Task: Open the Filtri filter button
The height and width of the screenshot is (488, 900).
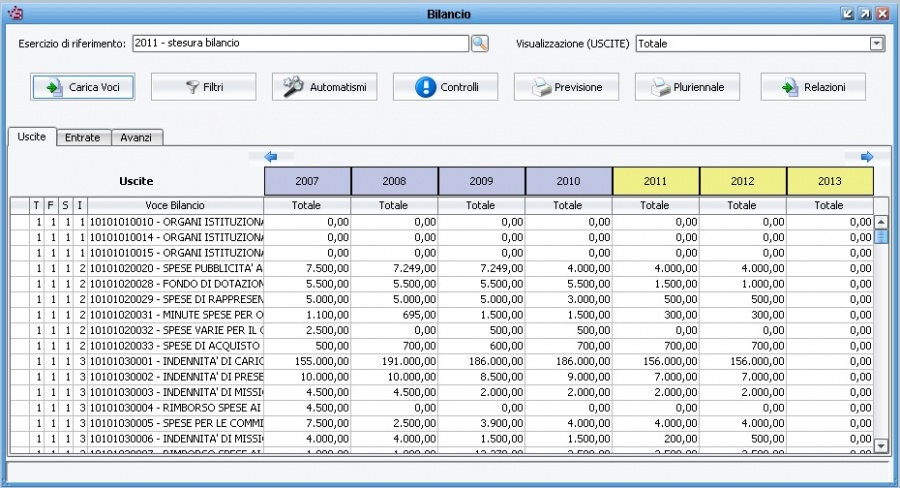Action: pos(204,88)
